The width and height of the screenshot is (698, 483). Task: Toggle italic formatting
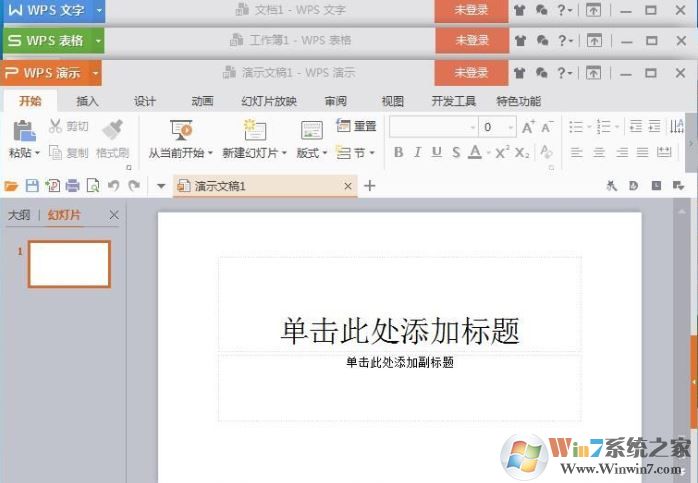click(x=418, y=152)
